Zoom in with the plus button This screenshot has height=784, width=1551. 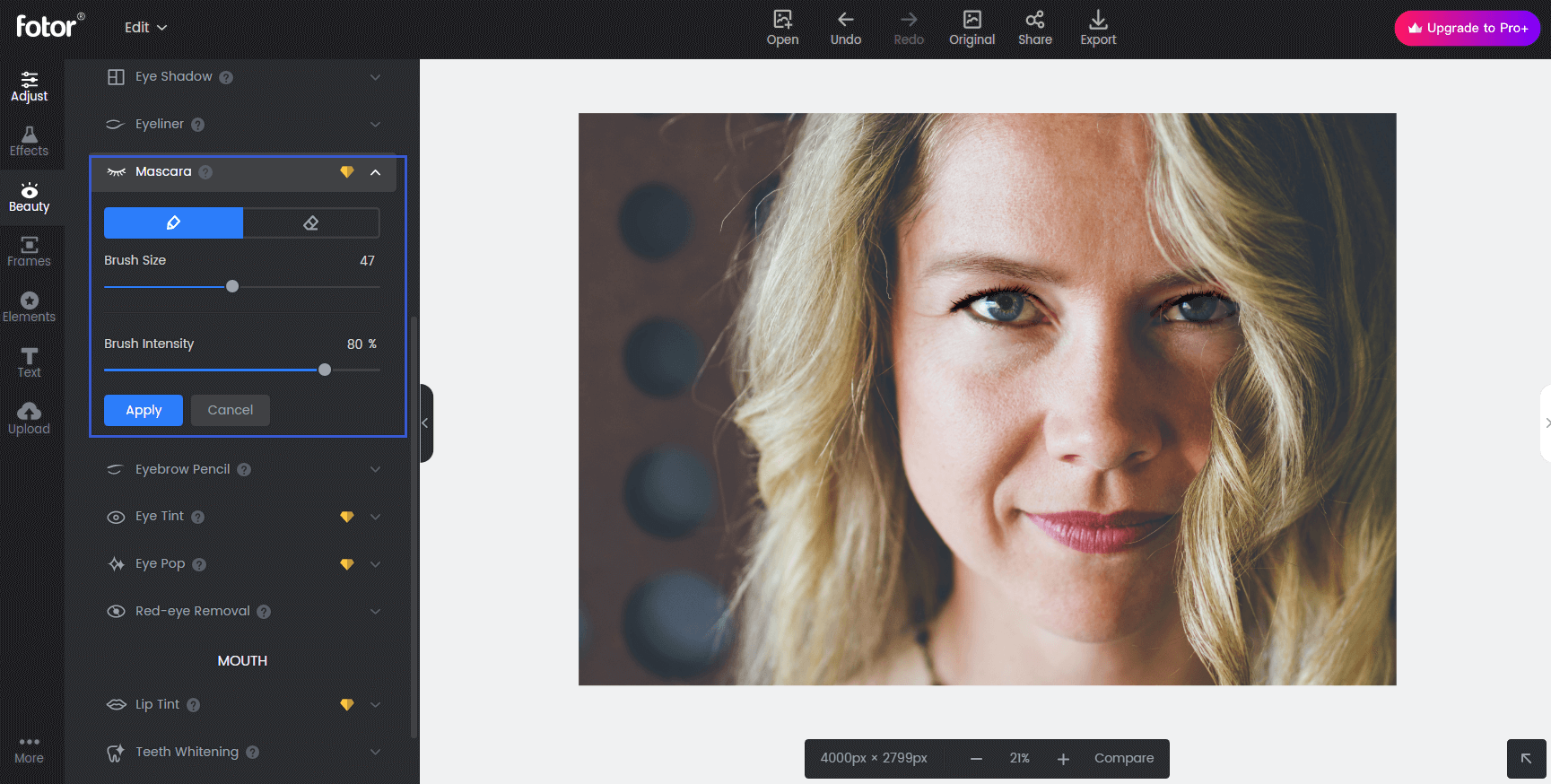click(1063, 759)
